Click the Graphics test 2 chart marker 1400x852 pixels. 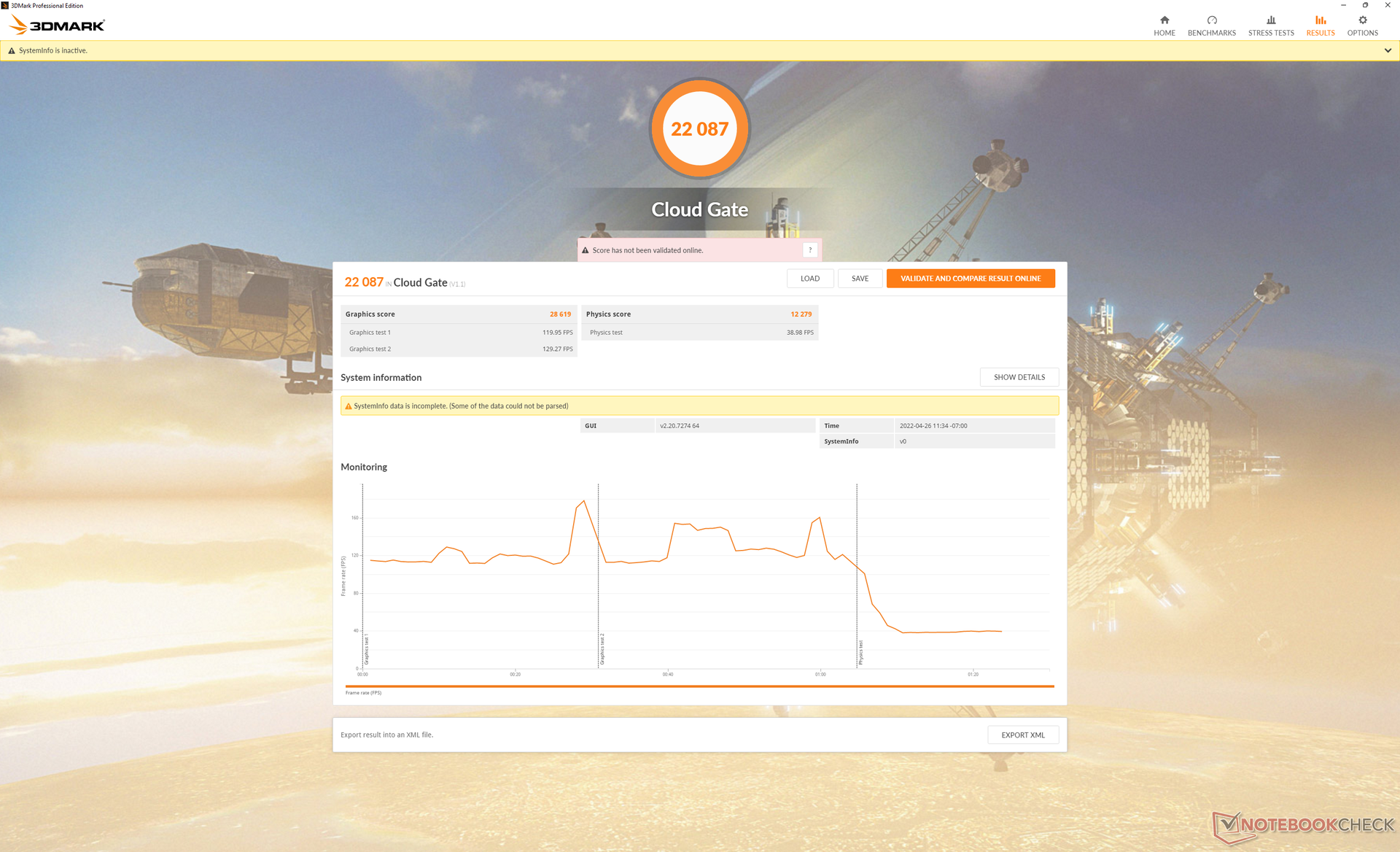(x=602, y=649)
